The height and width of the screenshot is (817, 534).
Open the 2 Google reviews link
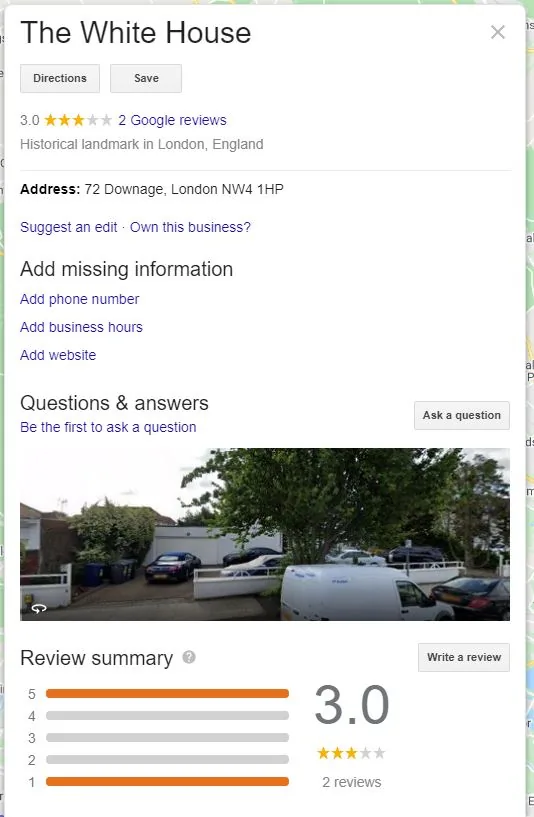point(172,120)
